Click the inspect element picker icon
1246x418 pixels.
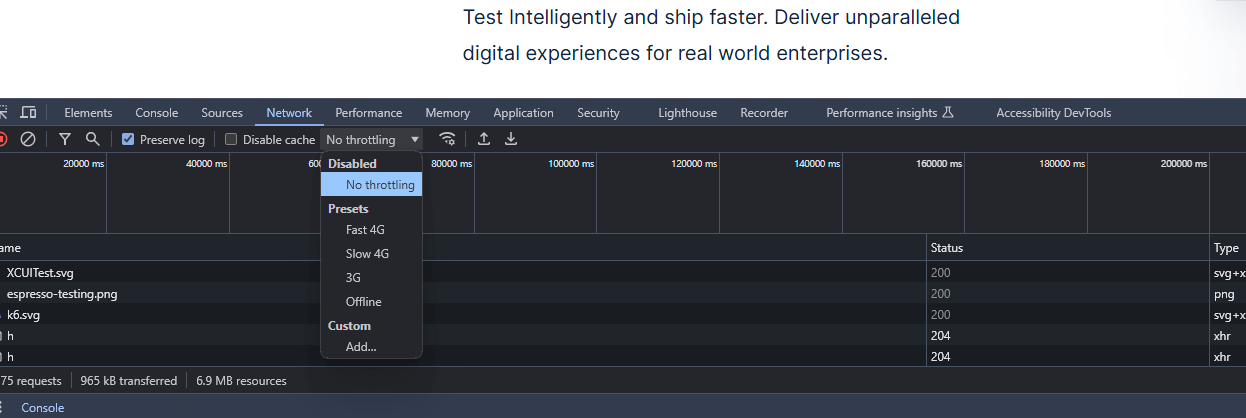(3, 112)
